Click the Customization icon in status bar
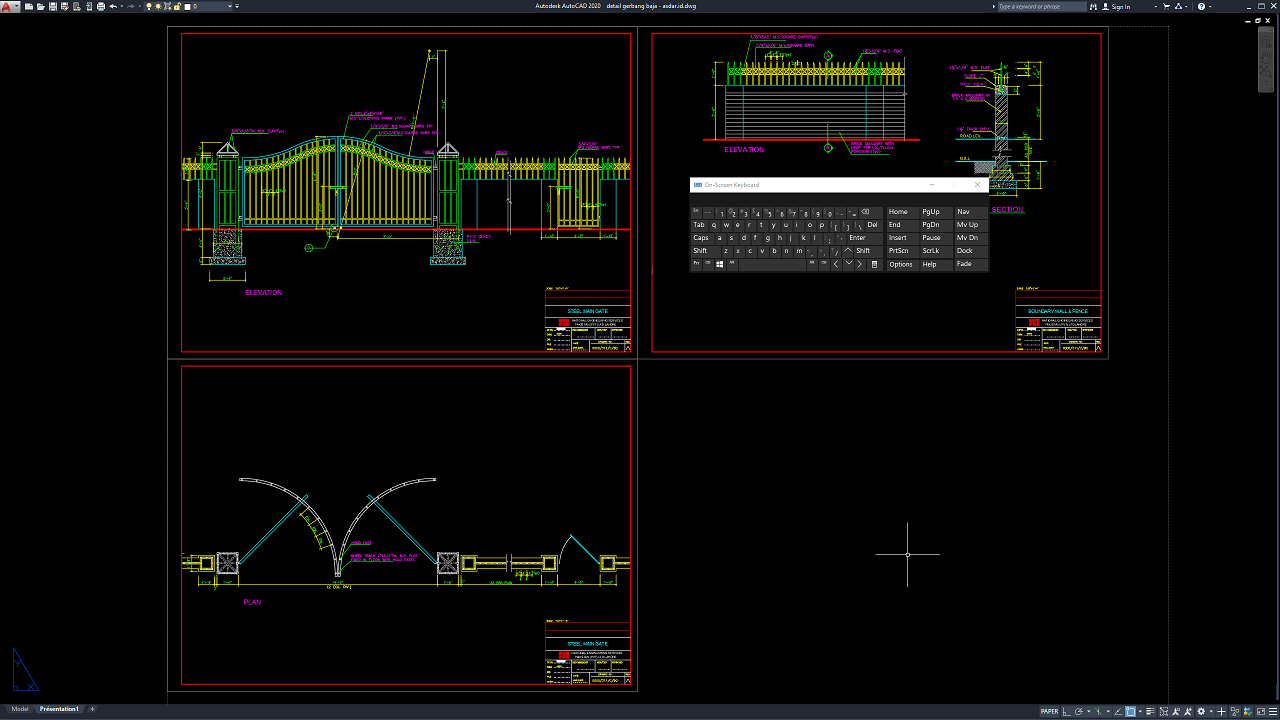The height and width of the screenshot is (720, 1280). point(1272,712)
